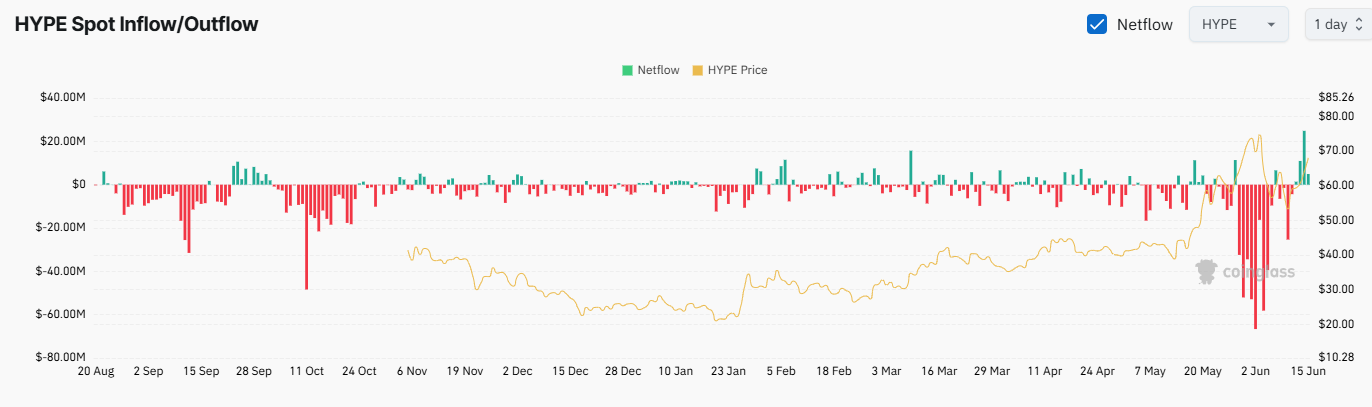Click the 24 Apr date label

pyautogui.click(x=1097, y=371)
